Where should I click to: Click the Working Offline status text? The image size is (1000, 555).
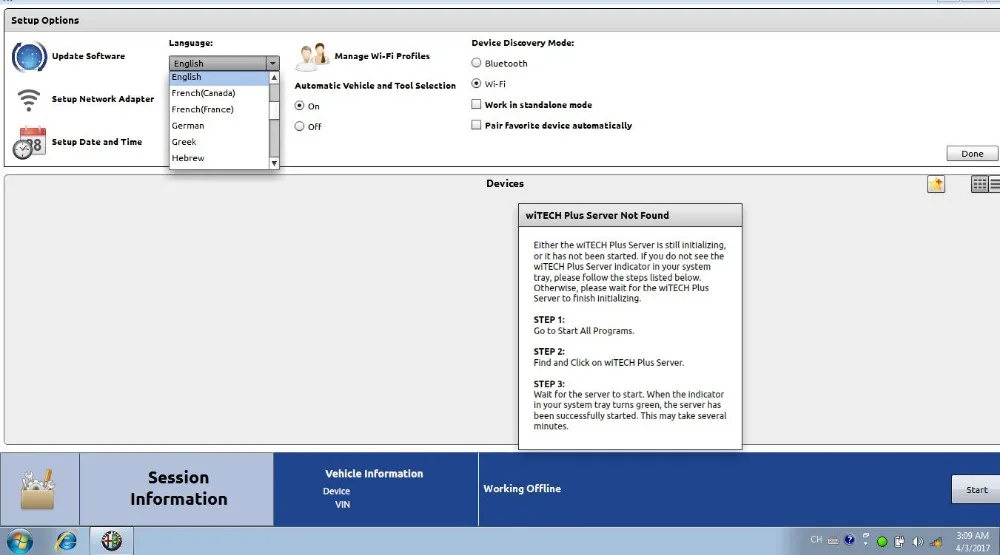tap(522, 489)
